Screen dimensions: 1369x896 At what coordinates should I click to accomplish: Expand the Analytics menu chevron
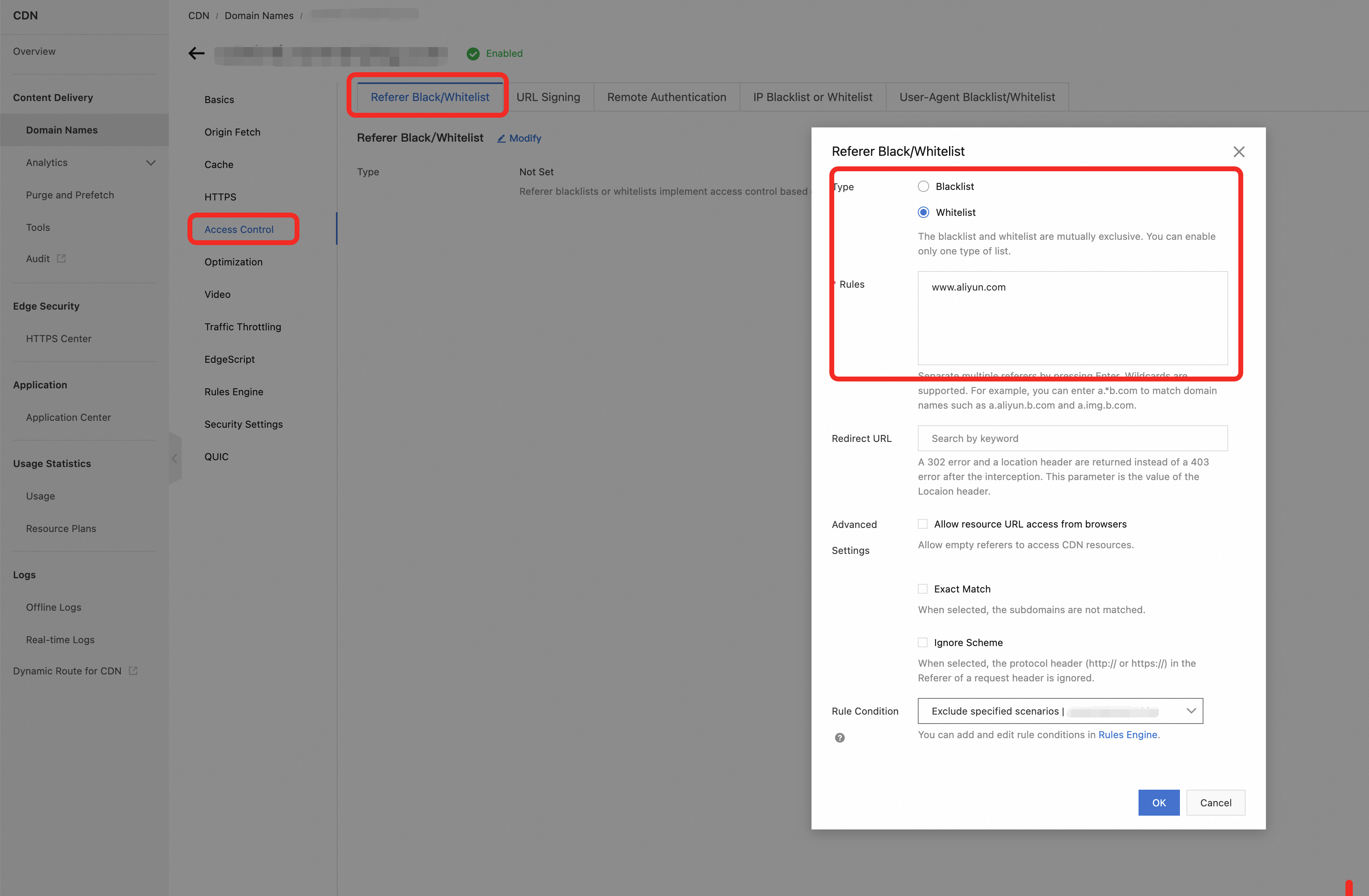tap(151, 163)
